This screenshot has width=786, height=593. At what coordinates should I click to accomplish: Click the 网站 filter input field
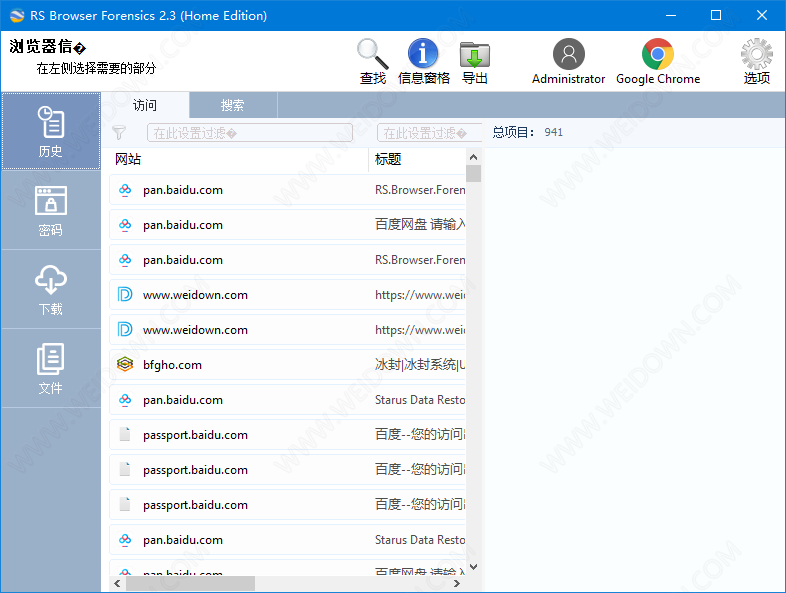[250, 133]
